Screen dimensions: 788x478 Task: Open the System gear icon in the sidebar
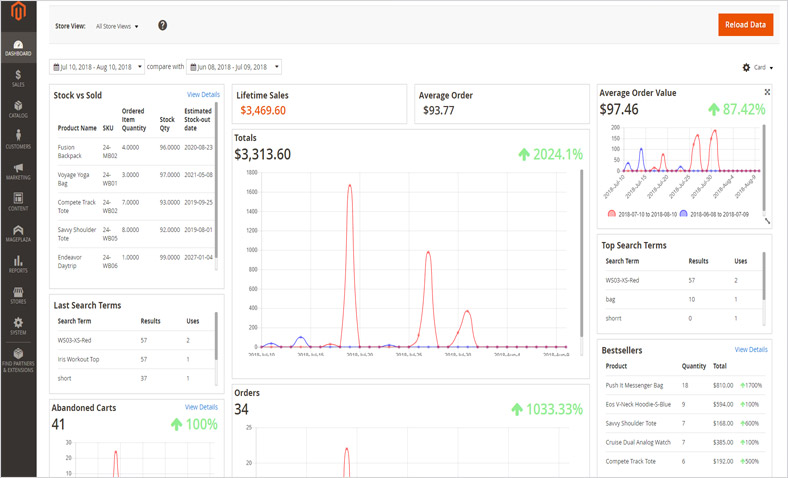(18, 325)
